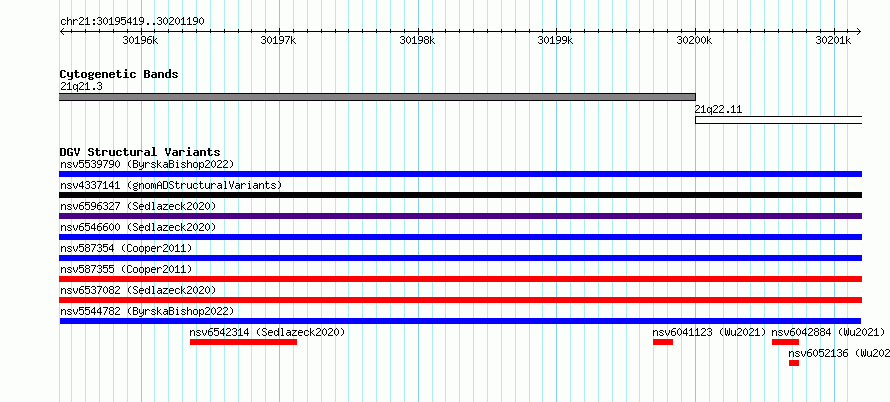
Task: Click the nsv6041123 (Wu2021) label
Action: coord(710,332)
